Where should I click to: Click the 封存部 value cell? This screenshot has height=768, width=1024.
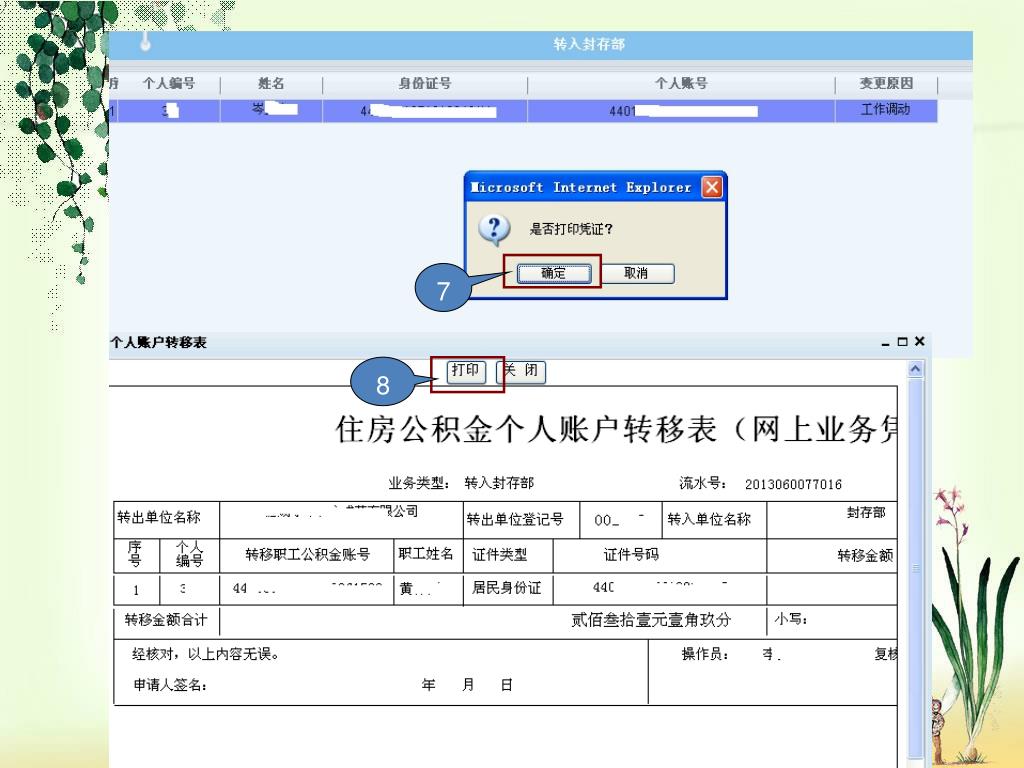(x=832, y=519)
